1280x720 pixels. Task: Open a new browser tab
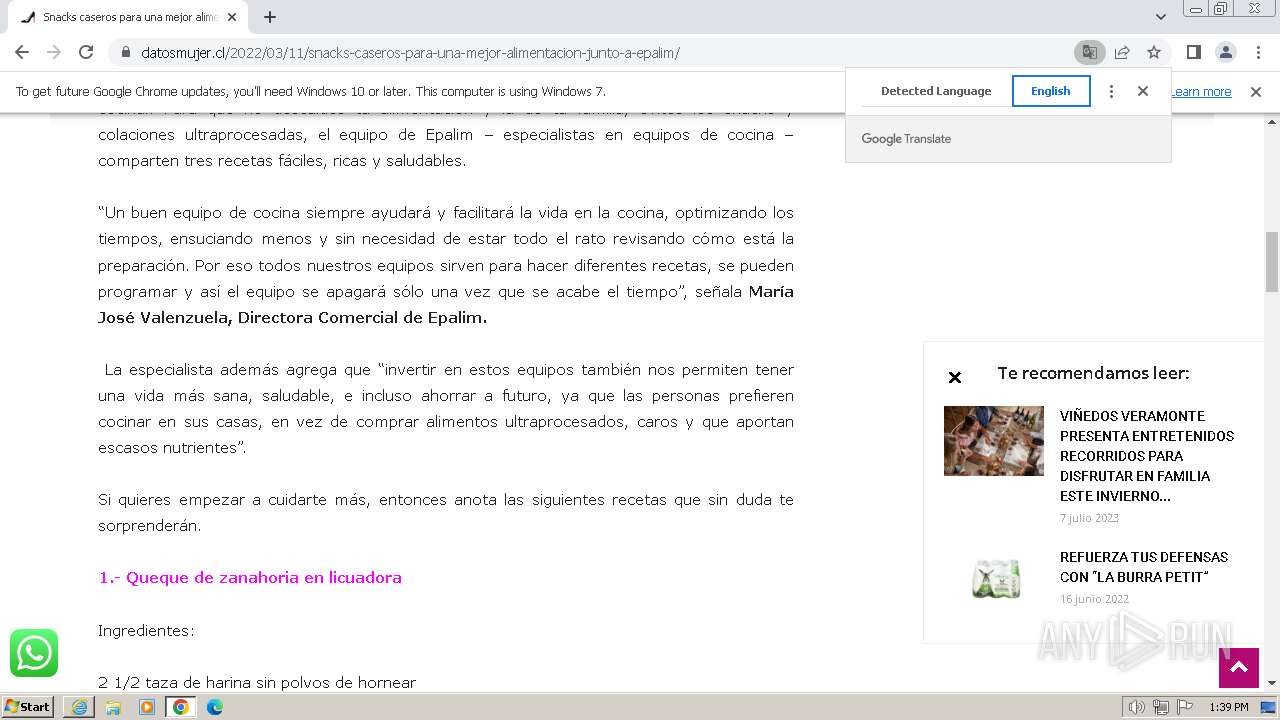[270, 17]
